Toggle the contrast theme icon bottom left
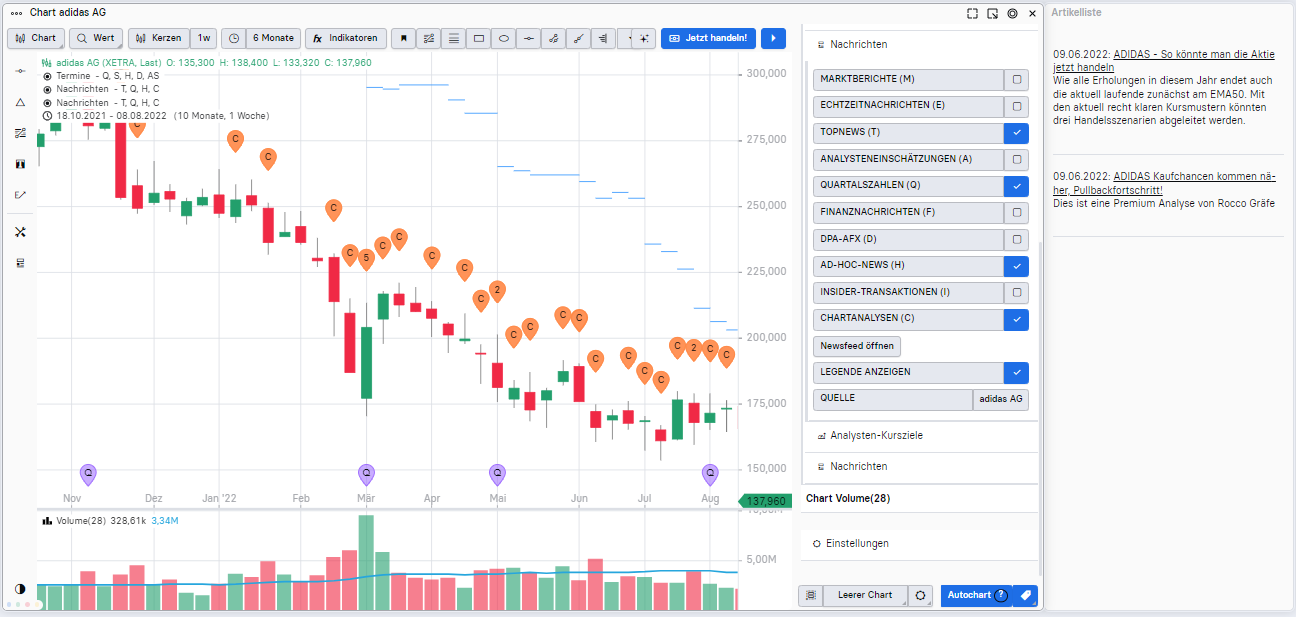1296x617 pixels. (x=20, y=589)
